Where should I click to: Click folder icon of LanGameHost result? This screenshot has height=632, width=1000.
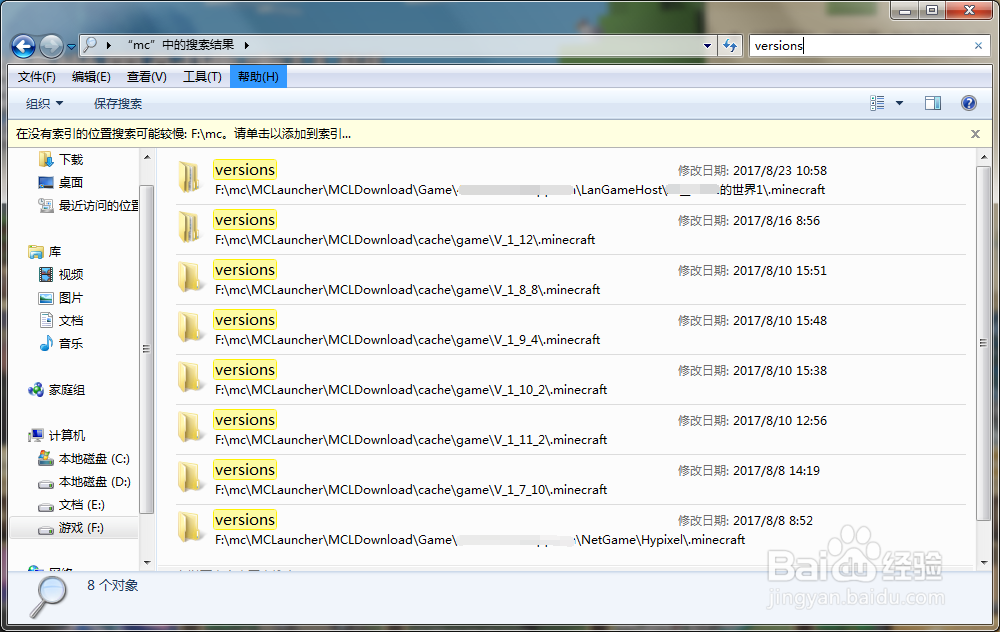coord(189,177)
